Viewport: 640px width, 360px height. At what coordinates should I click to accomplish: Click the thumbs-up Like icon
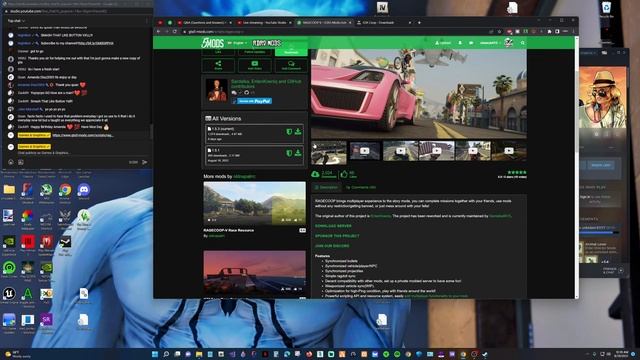tap(344, 174)
